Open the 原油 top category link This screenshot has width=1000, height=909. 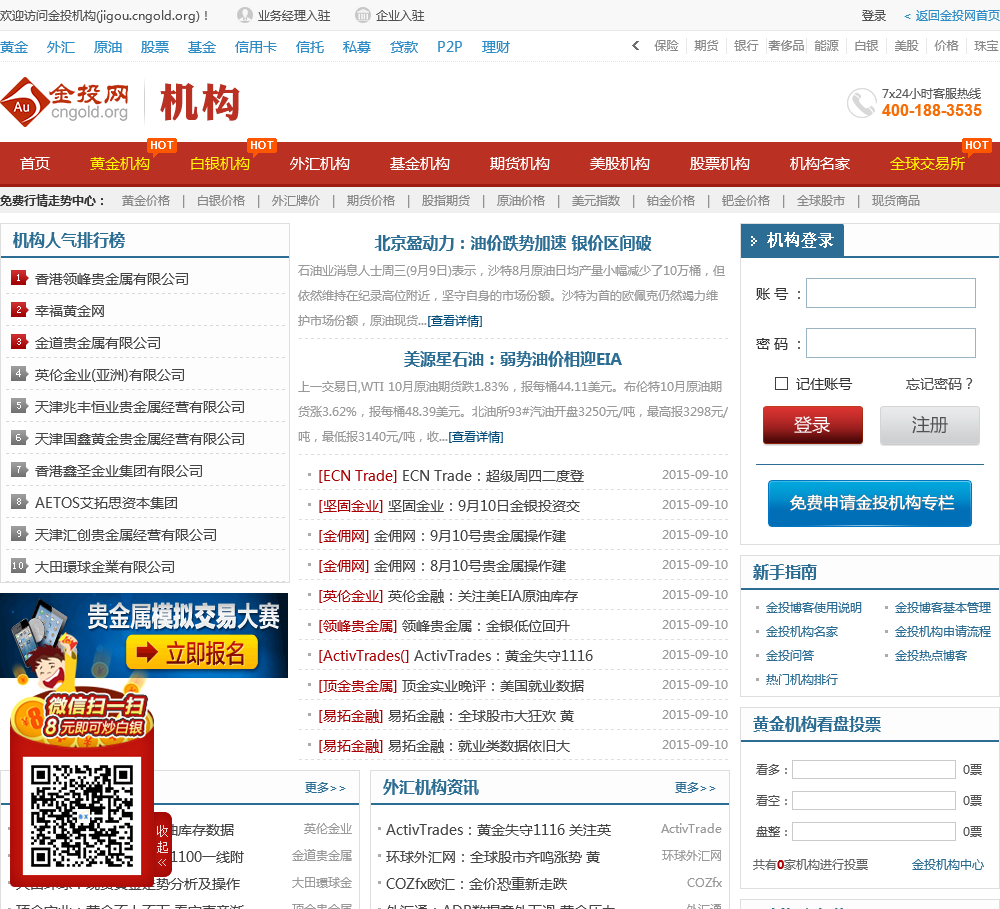[x=108, y=47]
